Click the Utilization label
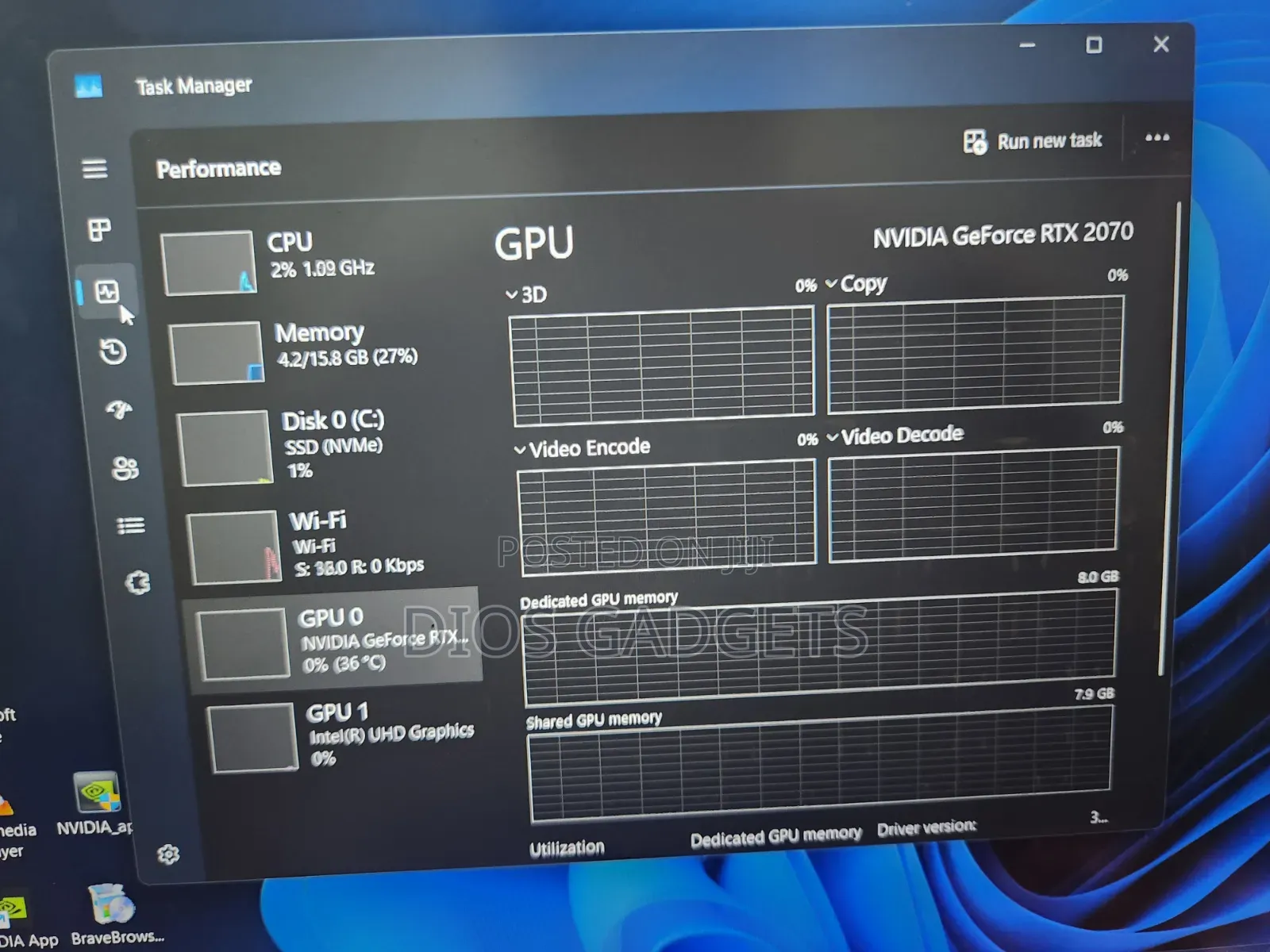The image size is (1270, 952). pyautogui.click(x=567, y=848)
